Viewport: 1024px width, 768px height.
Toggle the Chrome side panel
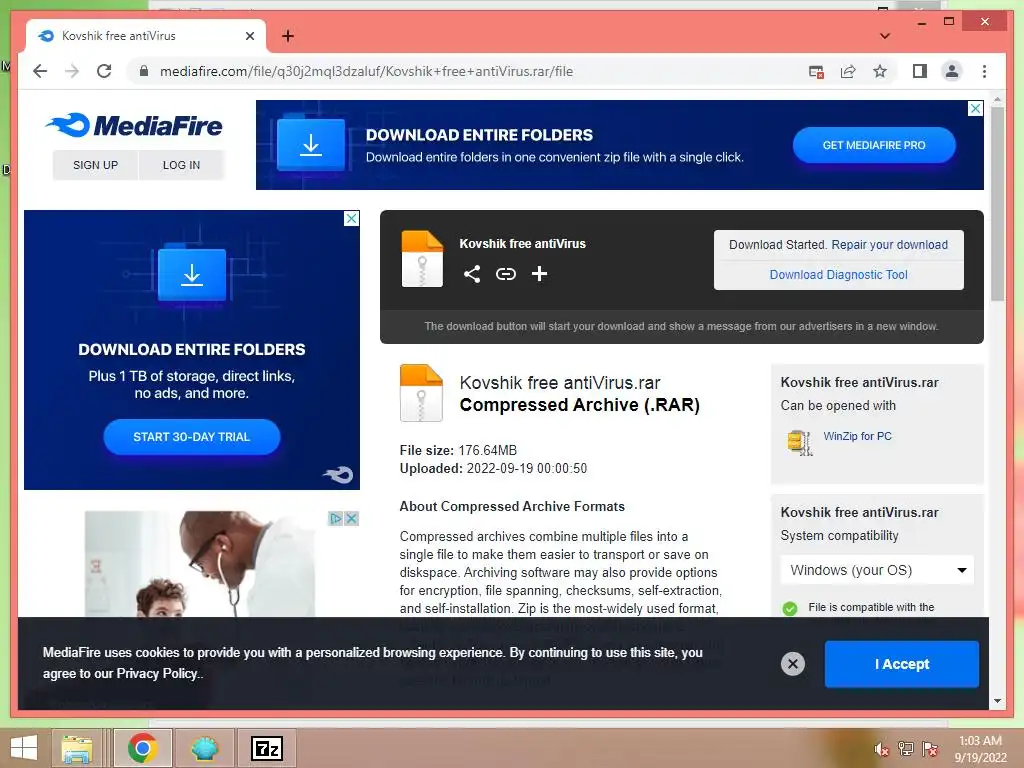tap(920, 71)
